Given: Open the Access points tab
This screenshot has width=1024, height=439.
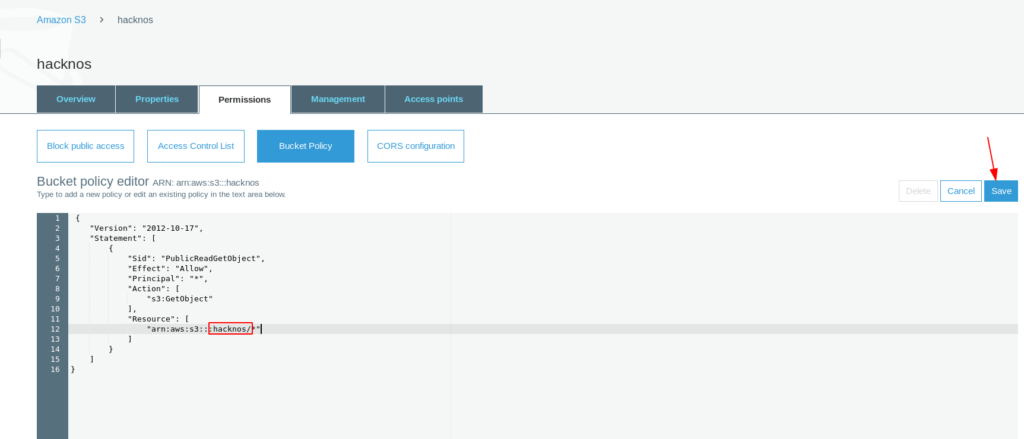Looking at the screenshot, I should point(433,100).
